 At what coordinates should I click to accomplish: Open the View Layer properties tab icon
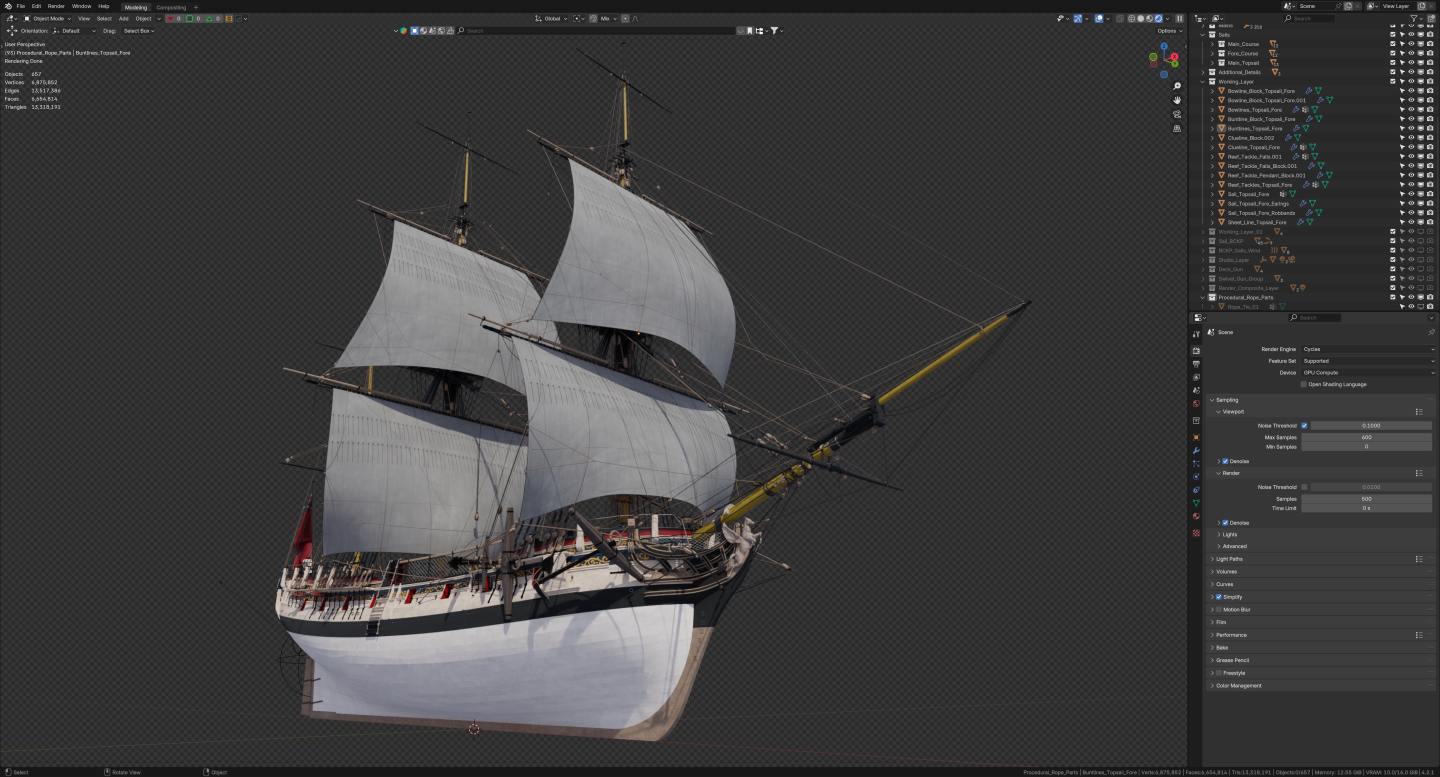1196,377
